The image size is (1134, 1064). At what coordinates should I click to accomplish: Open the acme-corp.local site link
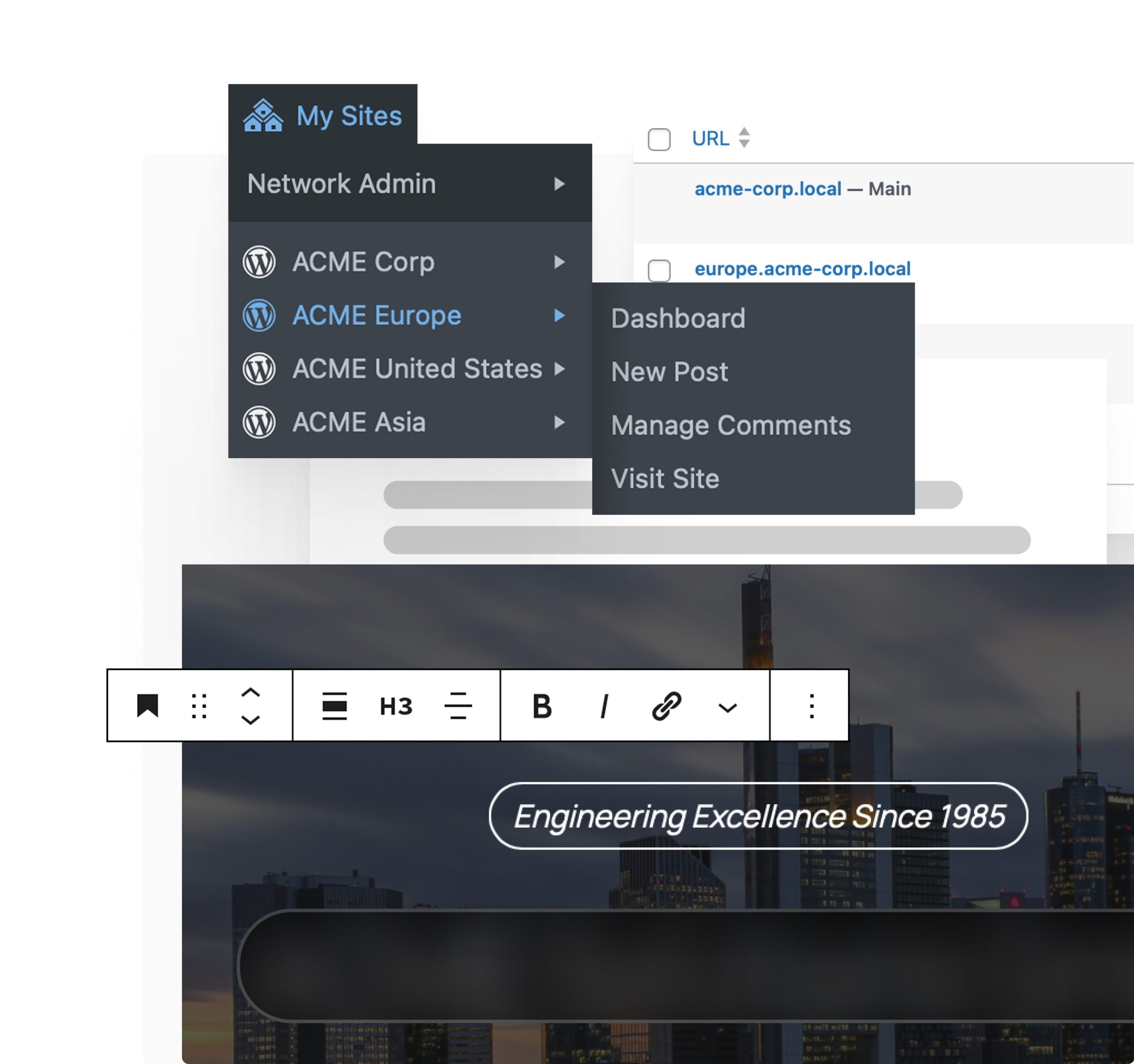[768, 189]
